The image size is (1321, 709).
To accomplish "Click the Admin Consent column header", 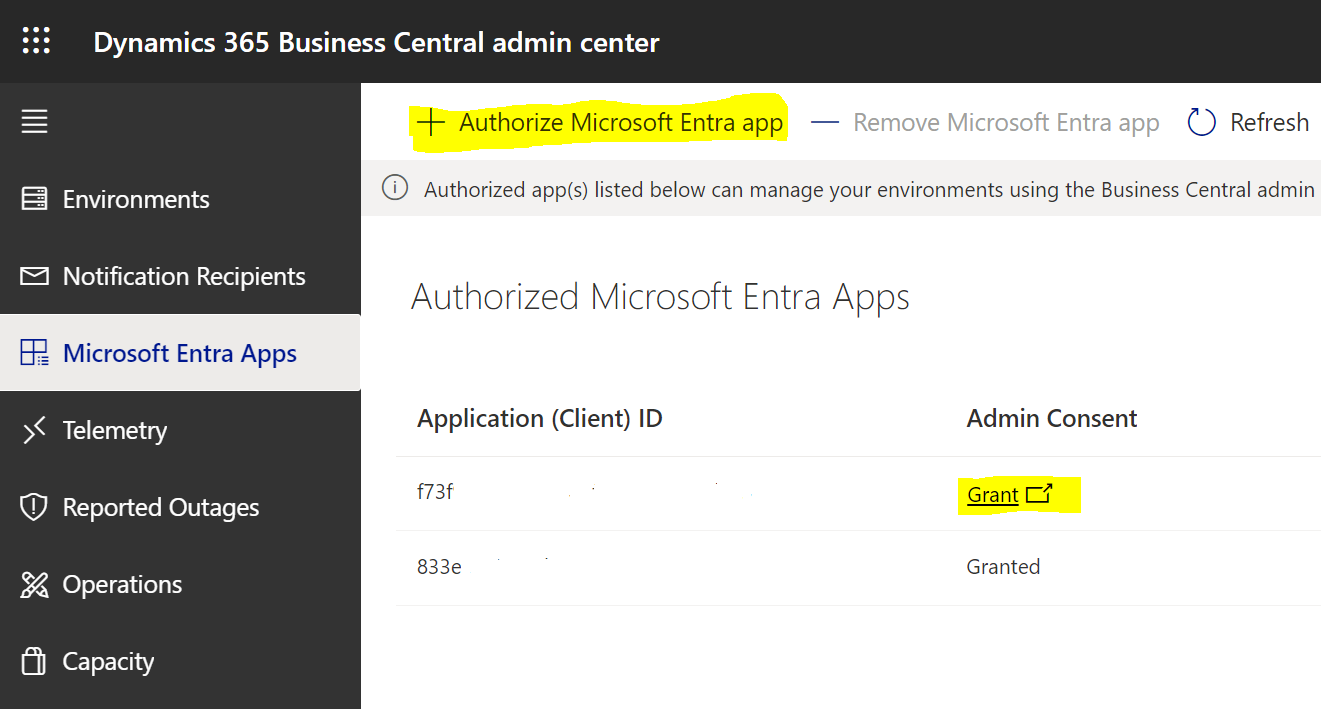I will (1052, 418).
